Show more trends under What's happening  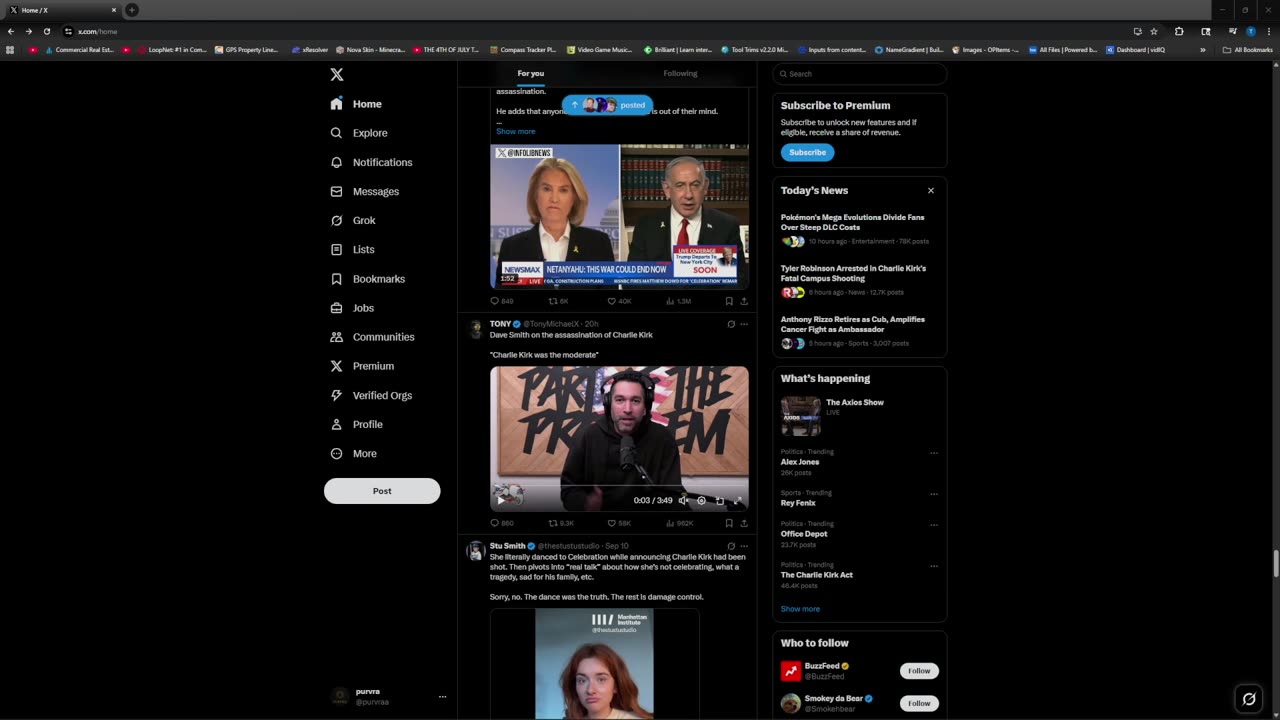pyautogui.click(x=800, y=608)
